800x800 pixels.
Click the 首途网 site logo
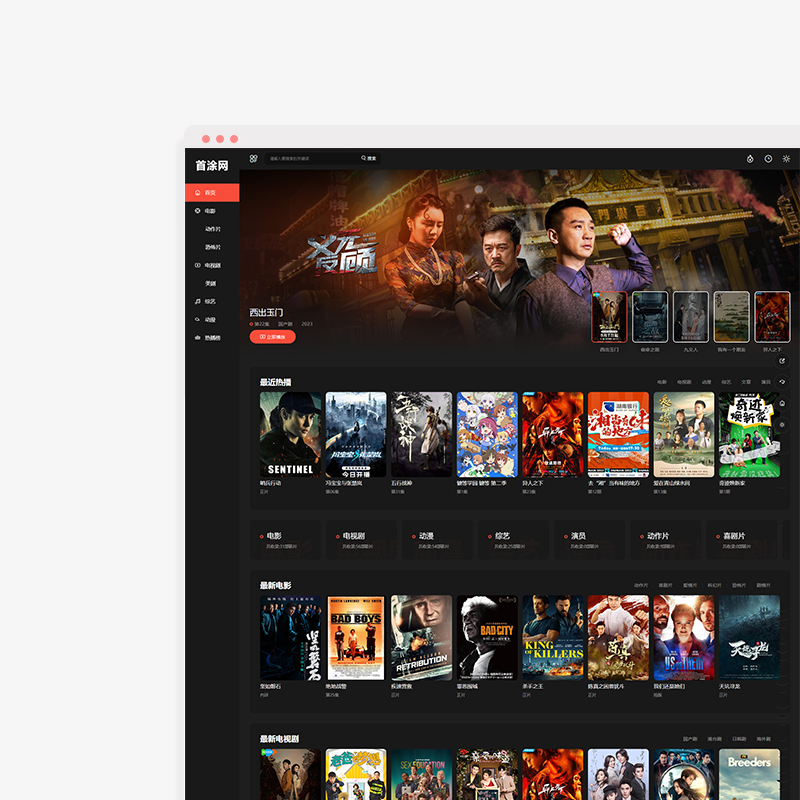coord(212,165)
